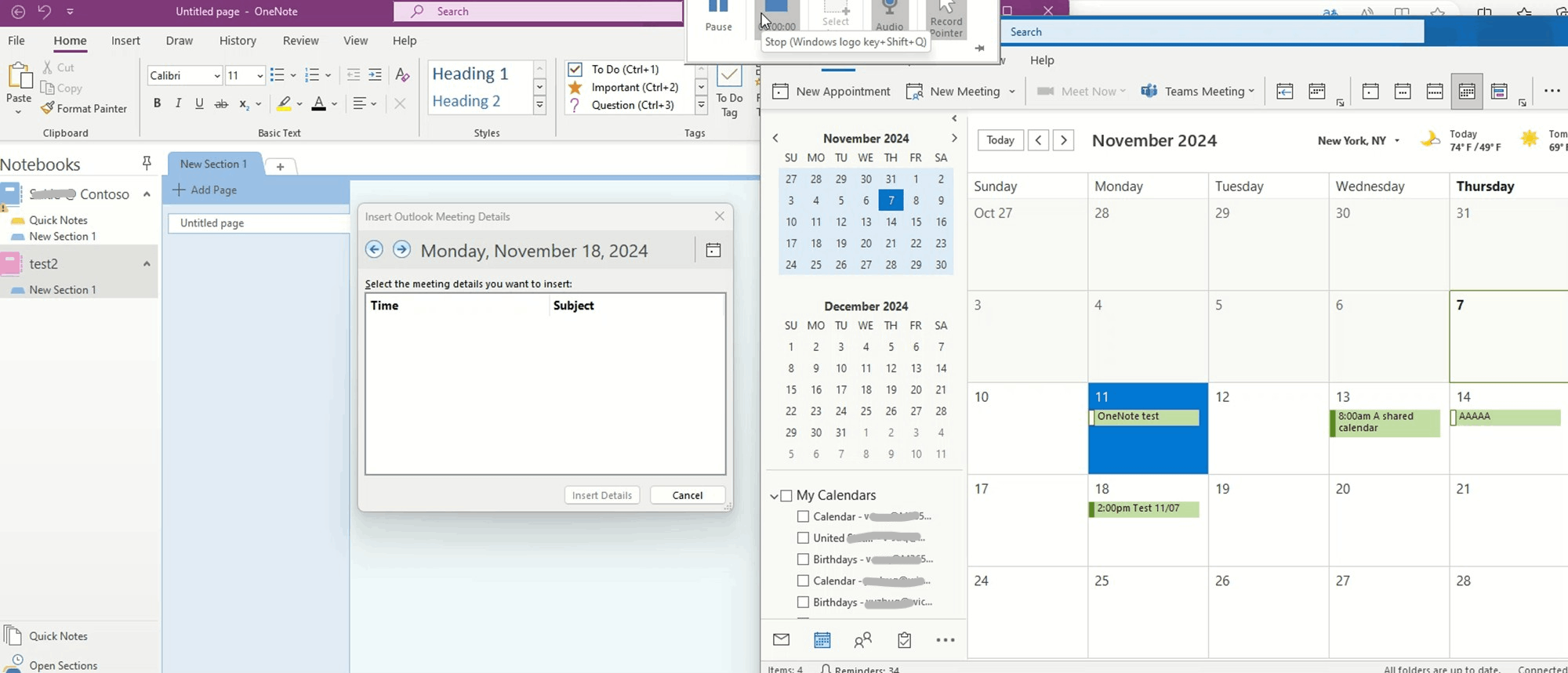Screen dimensions: 1568x673
Task: Click the To Do Tag button
Action: point(729,91)
